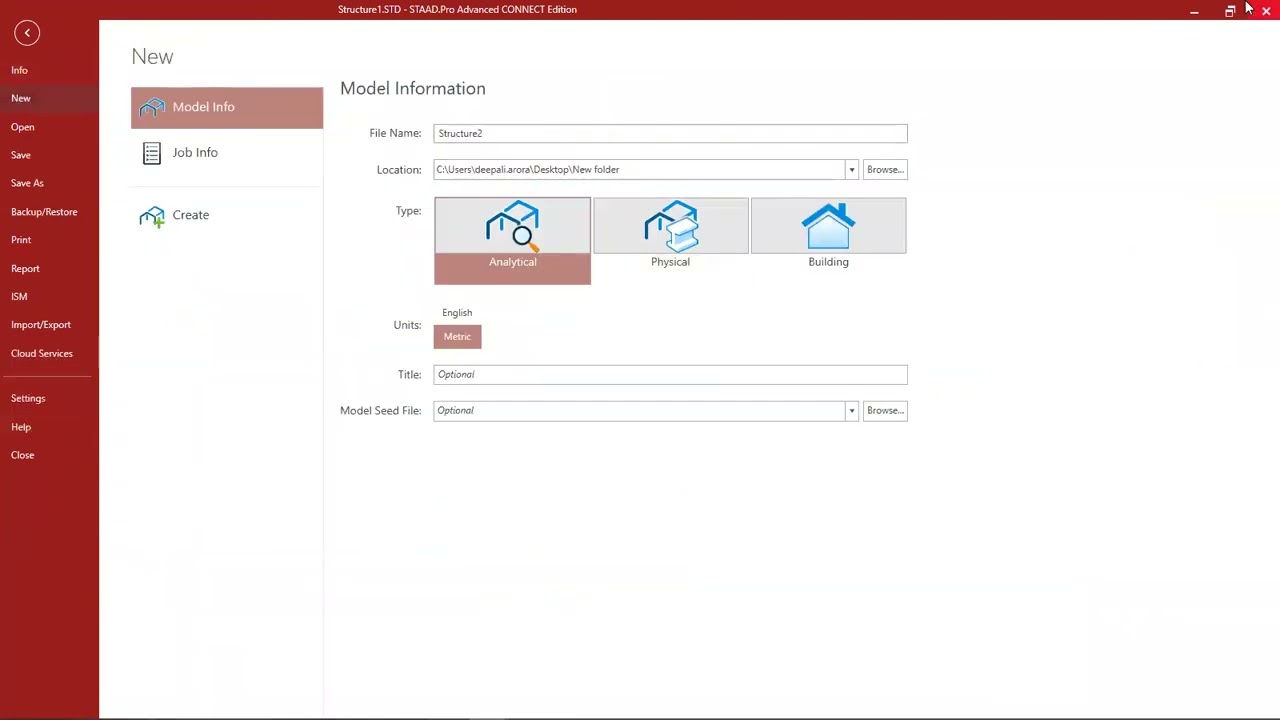Open Settings in the sidebar
This screenshot has height=720, width=1280.
point(28,398)
